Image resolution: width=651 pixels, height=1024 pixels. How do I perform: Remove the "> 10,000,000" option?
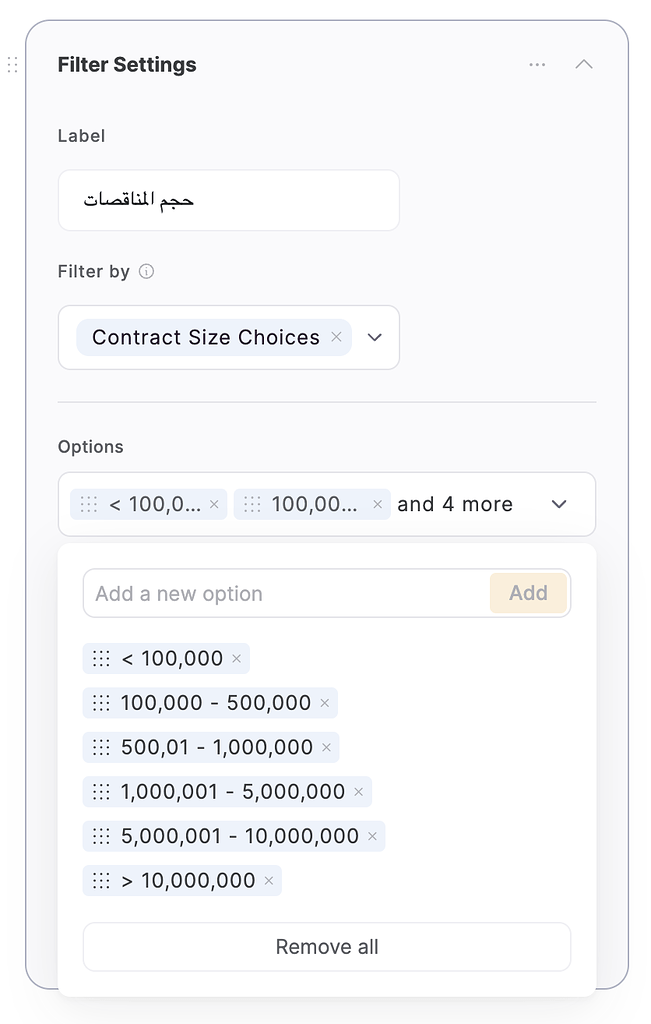[269, 881]
